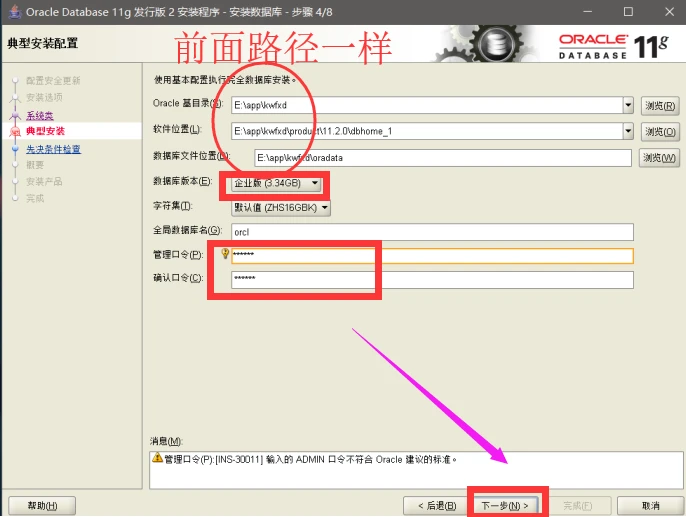
Task: Click the 安装产品 step in sidebar
Action: [x=44, y=182]
